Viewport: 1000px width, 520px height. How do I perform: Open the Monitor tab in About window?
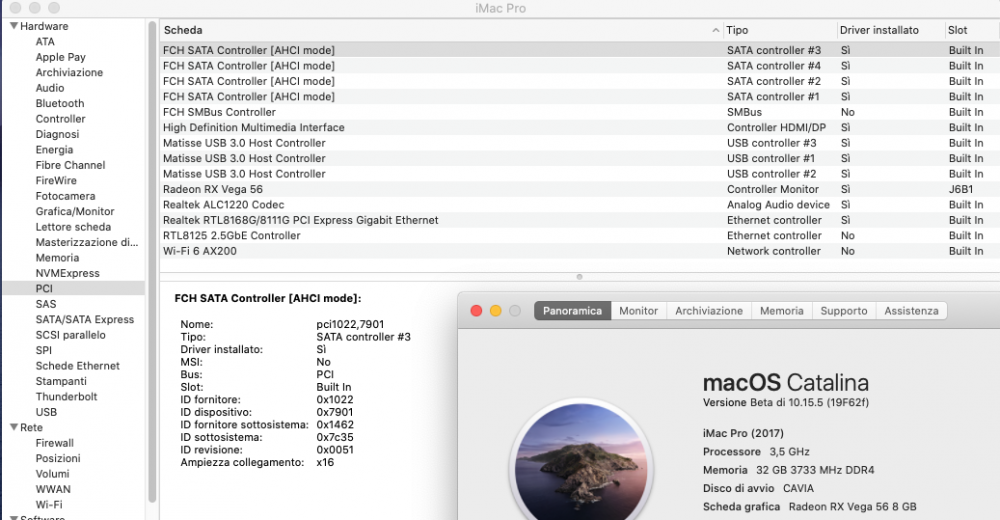tap(638, 311)
